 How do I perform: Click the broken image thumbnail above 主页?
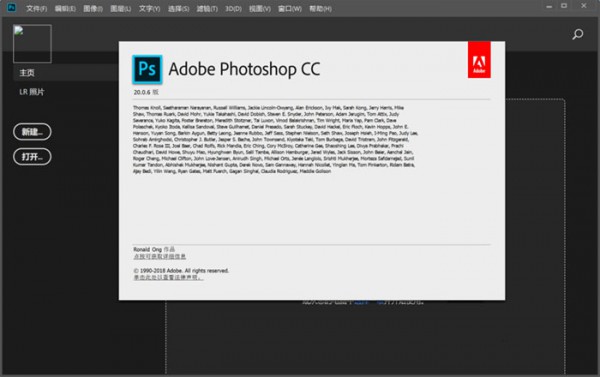(x=32, y=44)
